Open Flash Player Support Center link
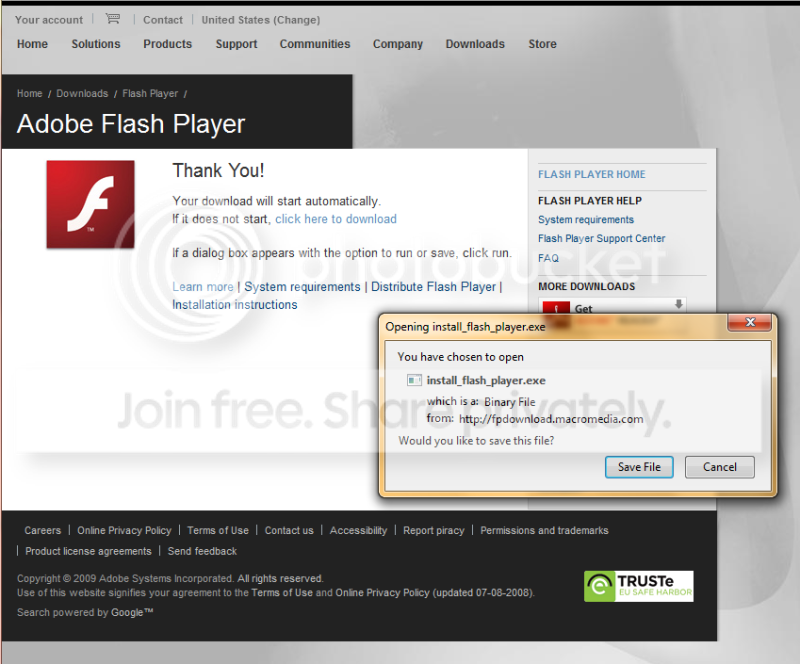 pos(602,238)
